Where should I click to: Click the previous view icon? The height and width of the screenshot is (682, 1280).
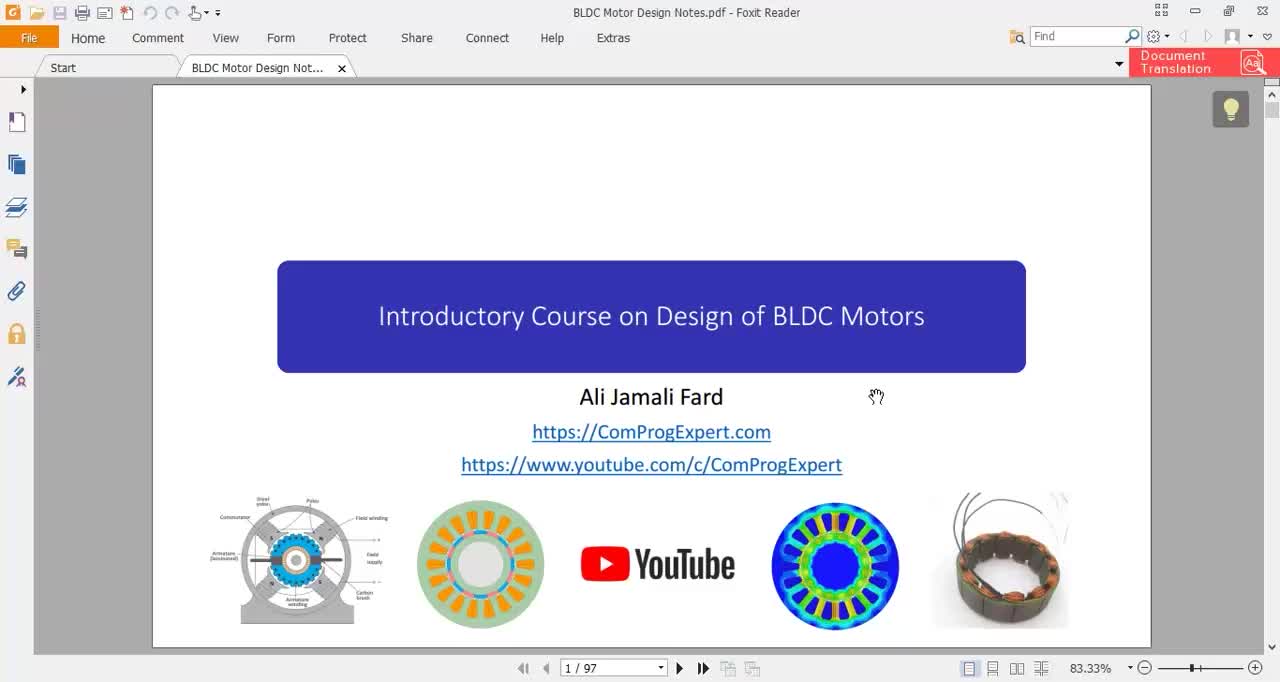[728, 668]
